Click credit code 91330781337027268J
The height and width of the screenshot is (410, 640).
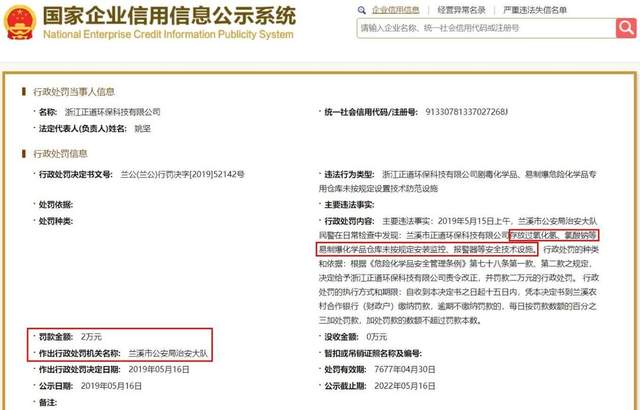[467, 112]
